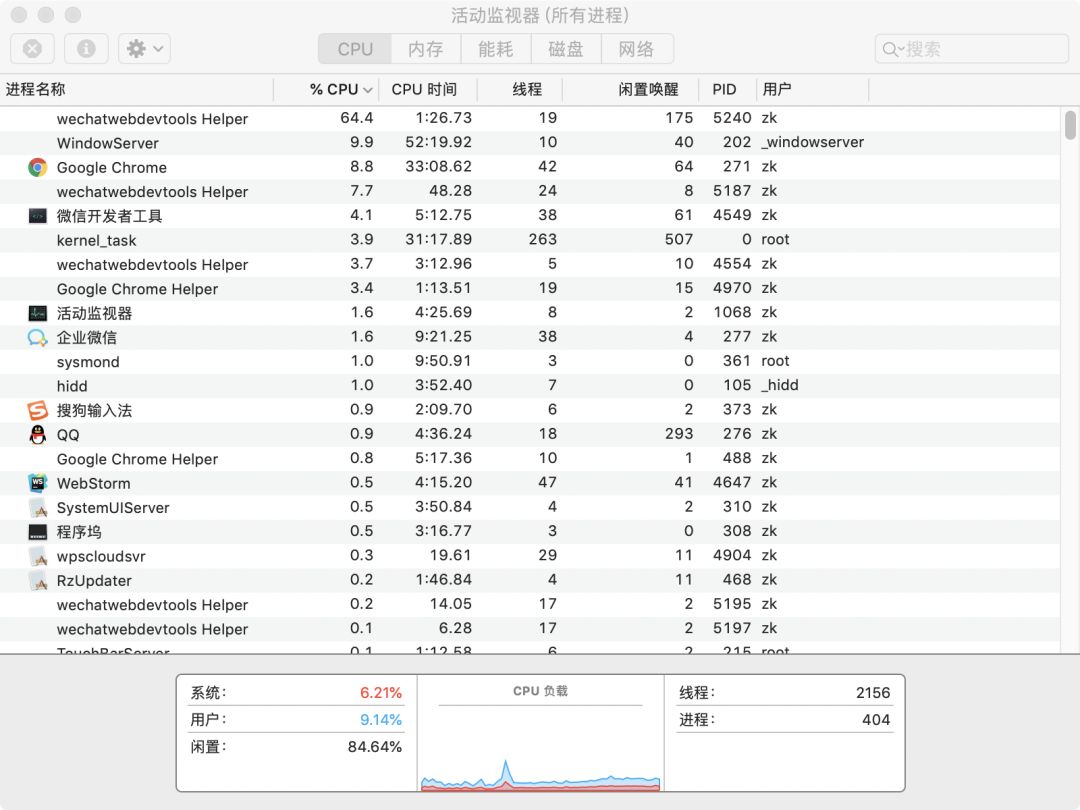Screen dimensions: 1080x810
Task: Select the WindowServer process row
Action: [530, 143]
